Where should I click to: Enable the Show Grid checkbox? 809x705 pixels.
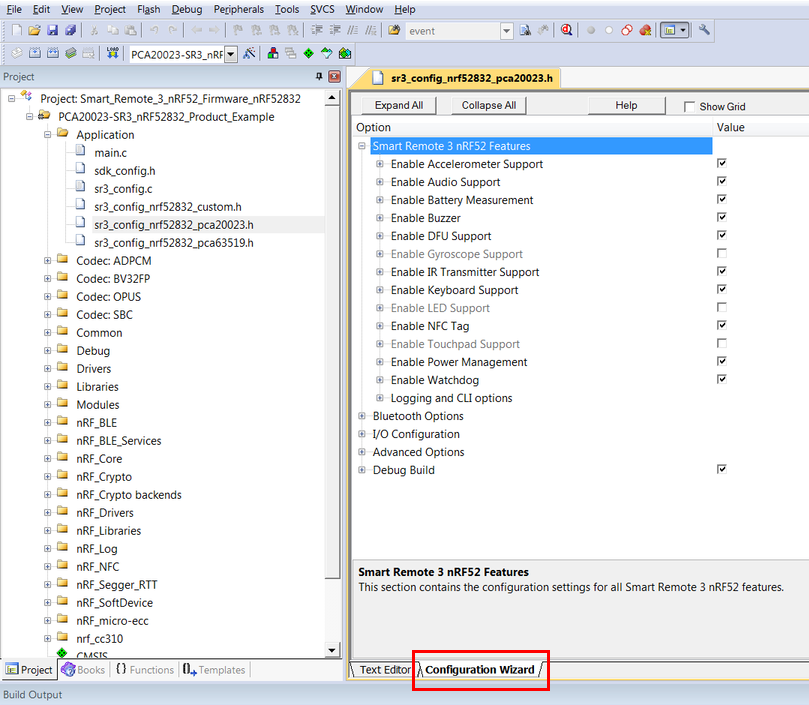(689, 106)
